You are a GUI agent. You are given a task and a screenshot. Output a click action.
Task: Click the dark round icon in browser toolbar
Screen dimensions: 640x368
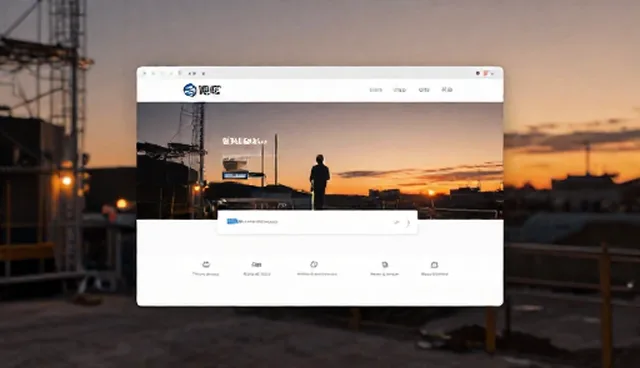pos(478,73)
